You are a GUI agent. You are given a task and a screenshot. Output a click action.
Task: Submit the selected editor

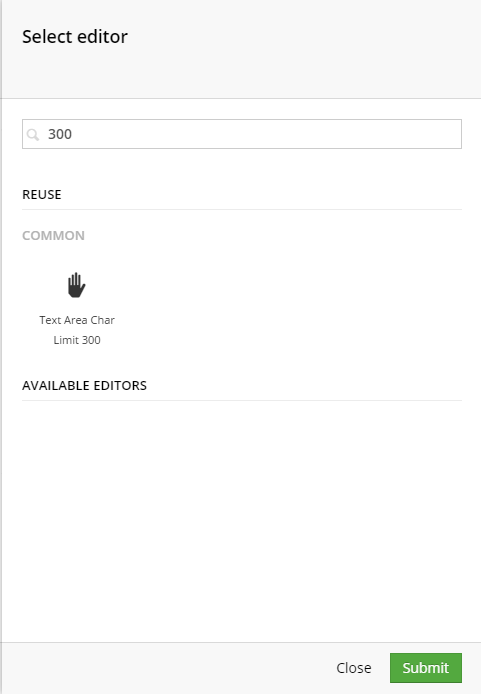tap(426, 668)
